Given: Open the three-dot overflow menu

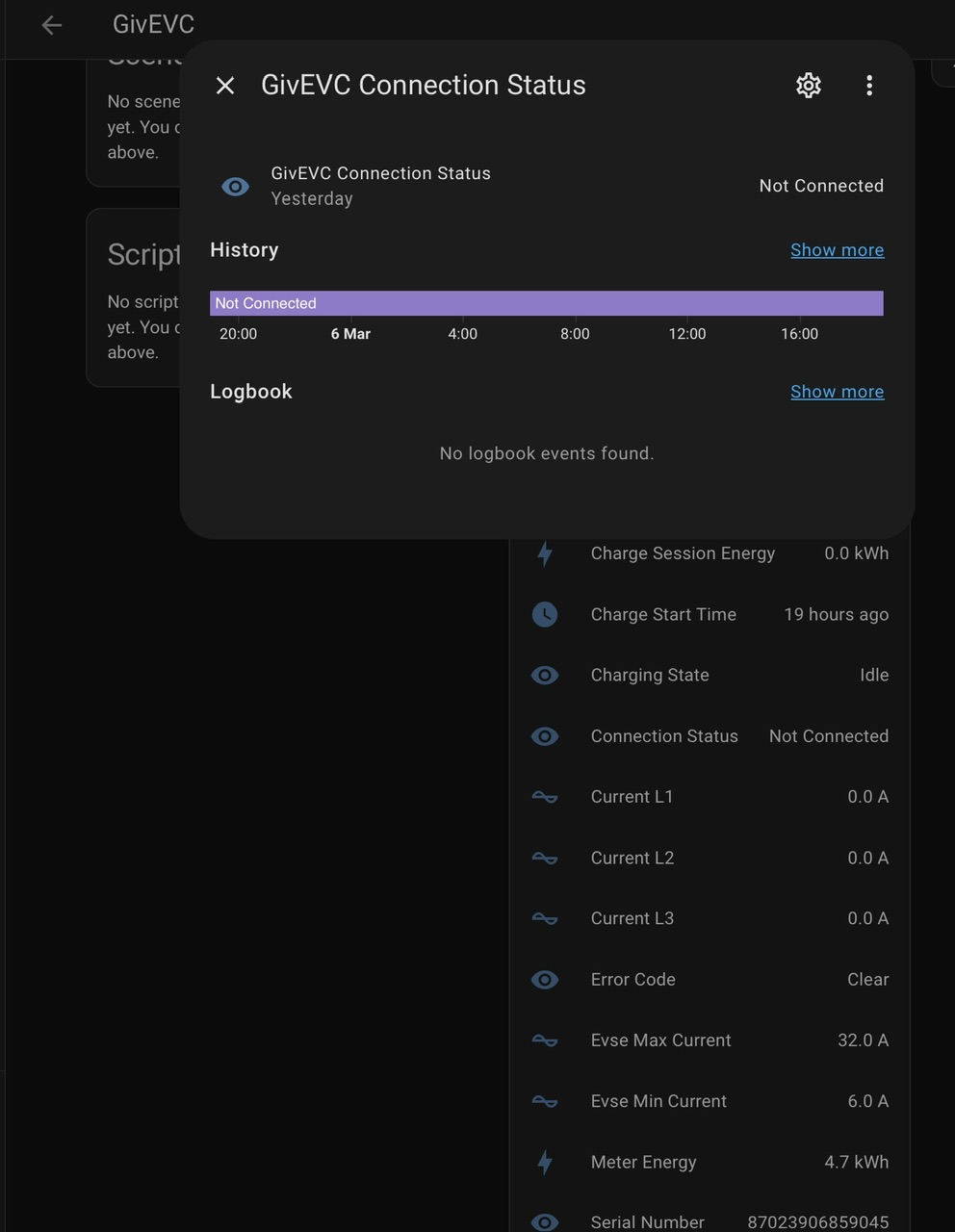Looking at the screenshot, I should pos(869,86).
